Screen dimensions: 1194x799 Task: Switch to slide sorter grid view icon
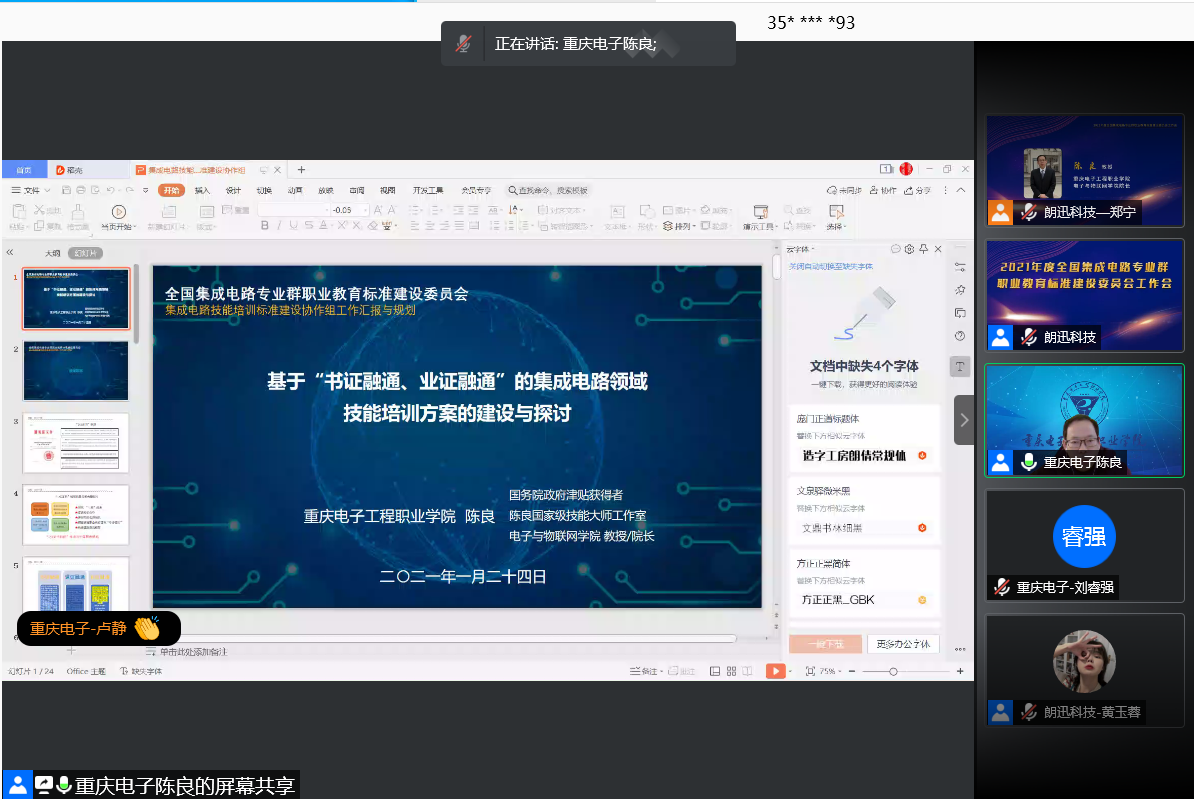732,671
